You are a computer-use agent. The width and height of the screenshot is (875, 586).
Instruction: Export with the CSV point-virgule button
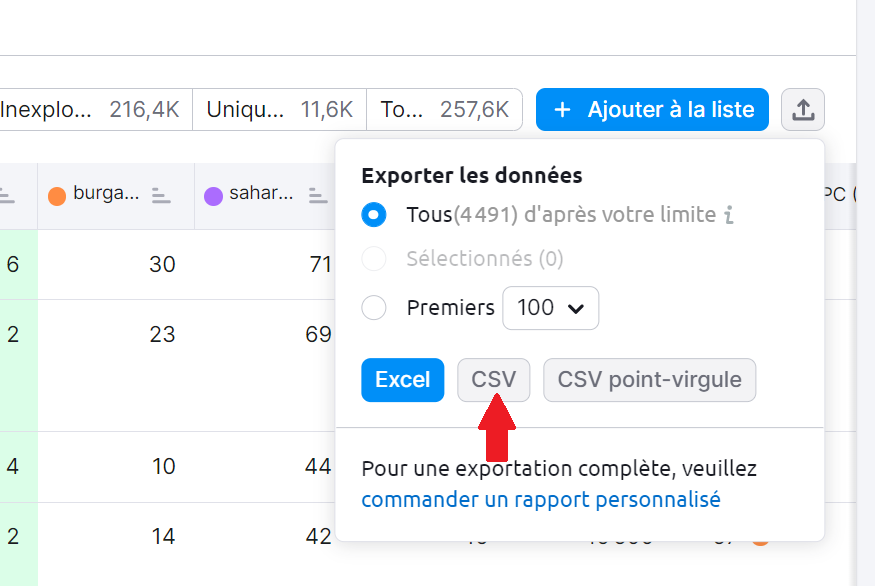(x=649, y=380)
